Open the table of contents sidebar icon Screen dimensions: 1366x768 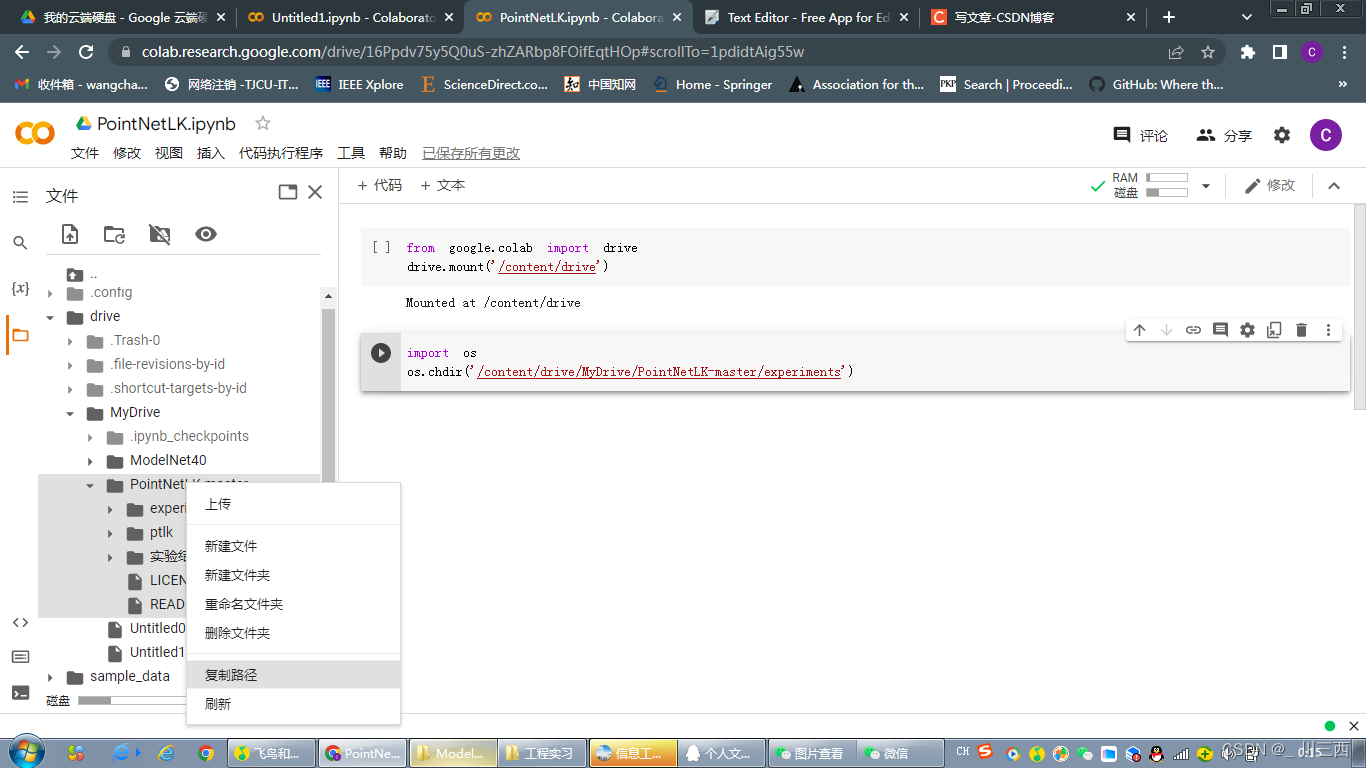pyautogui.click(x=20, y=197)
